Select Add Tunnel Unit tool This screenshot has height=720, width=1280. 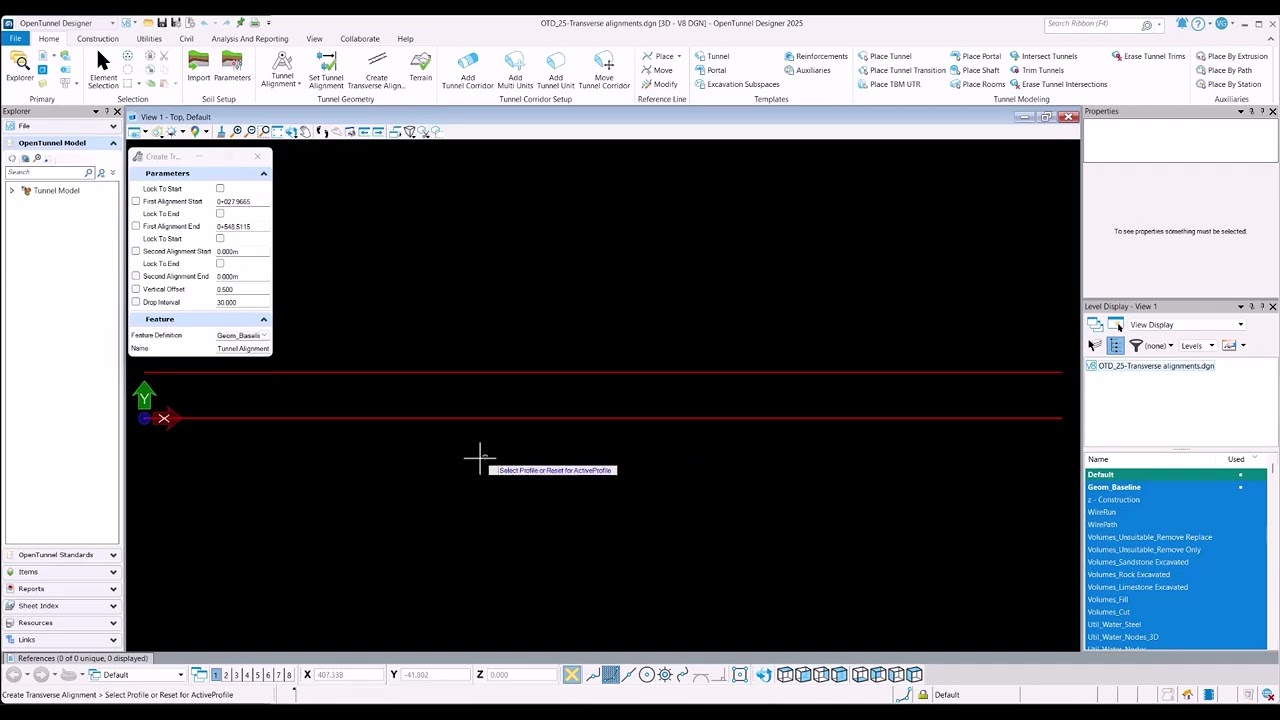pyautogui.click(x=555, y=70)
